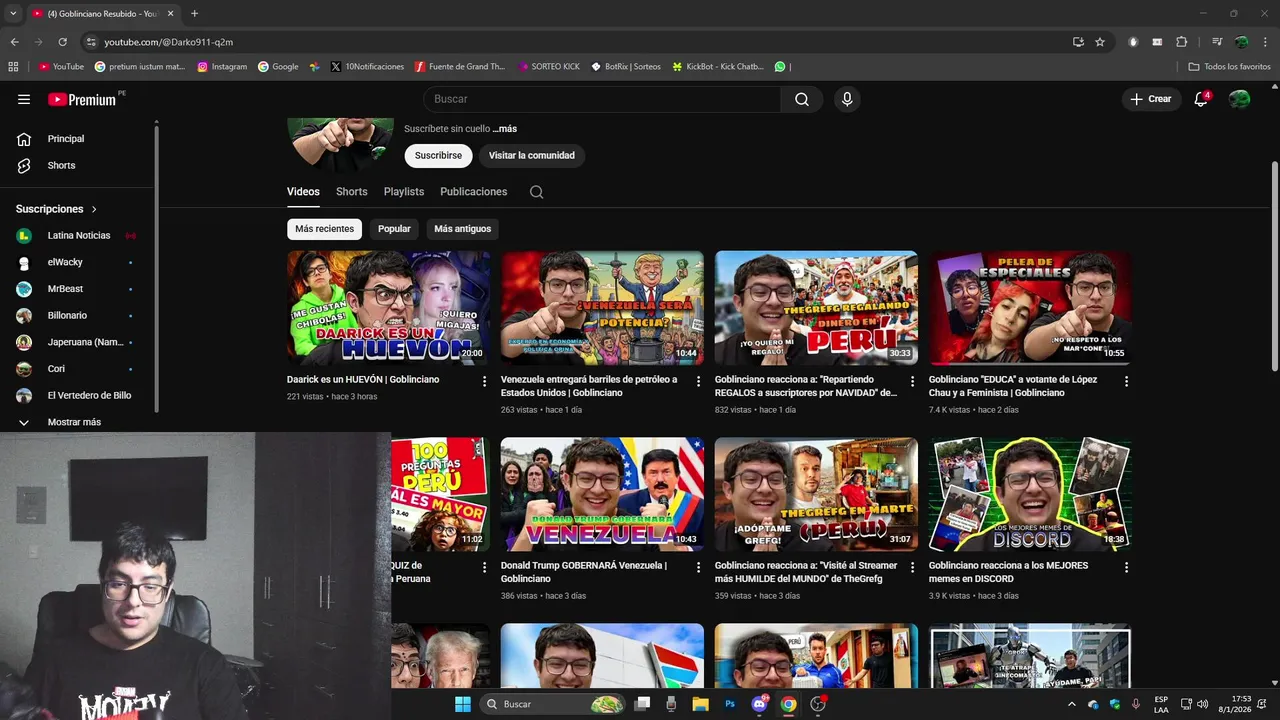Open the Windows Start menu

463,704
